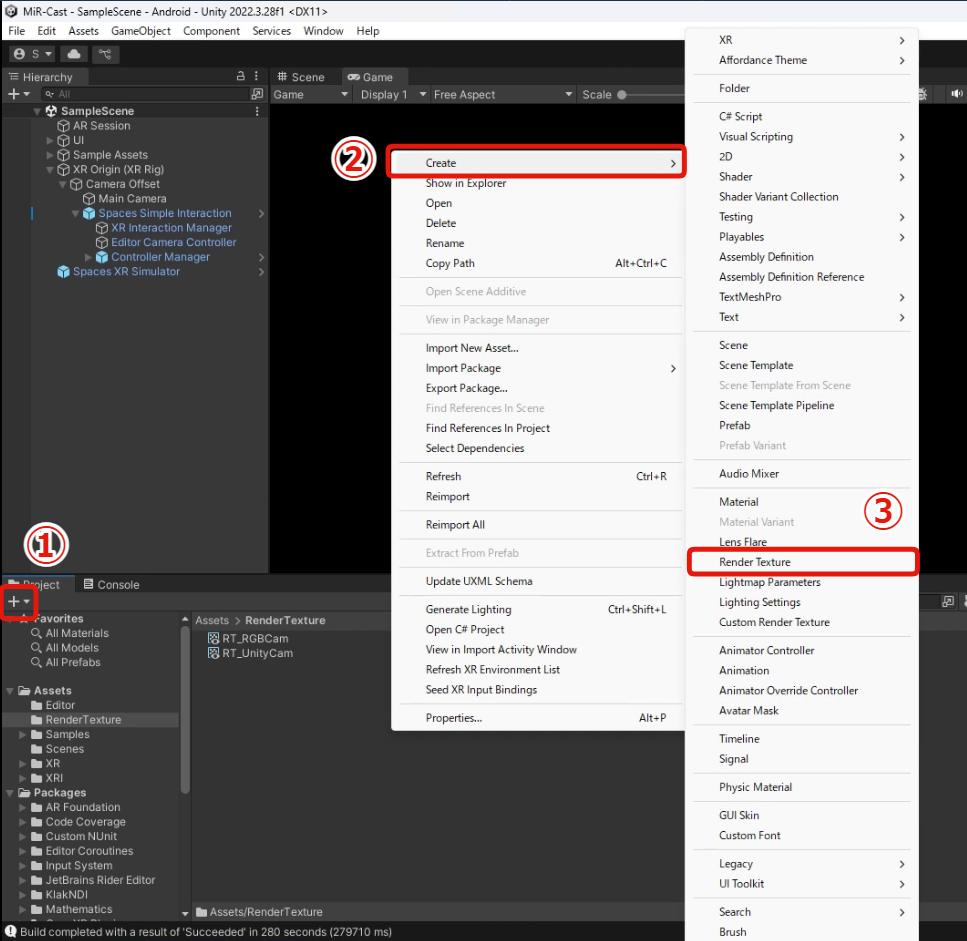Open the version control branch icon

tap(105, 54)
